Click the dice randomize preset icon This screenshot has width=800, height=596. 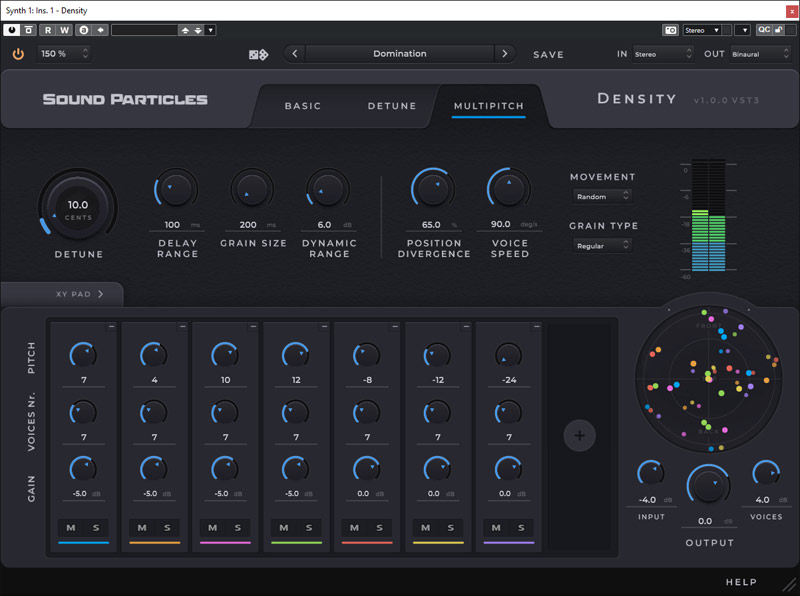pyautogui.click(x=258, y=54)
